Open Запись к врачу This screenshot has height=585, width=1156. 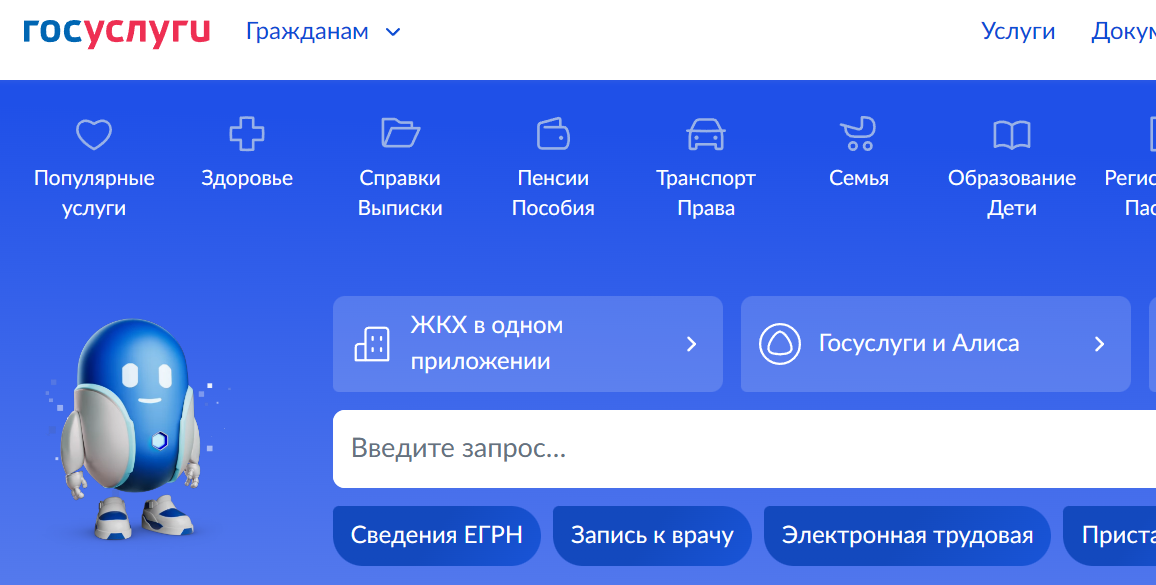[x=652, y=535]
